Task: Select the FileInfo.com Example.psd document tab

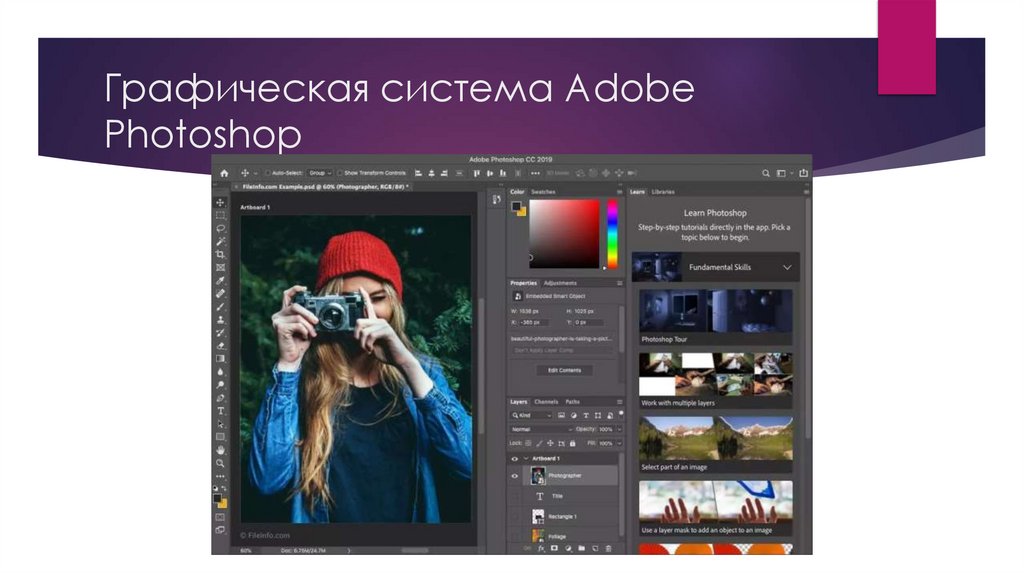Action: pyautogui.click(x=324, y=187)
